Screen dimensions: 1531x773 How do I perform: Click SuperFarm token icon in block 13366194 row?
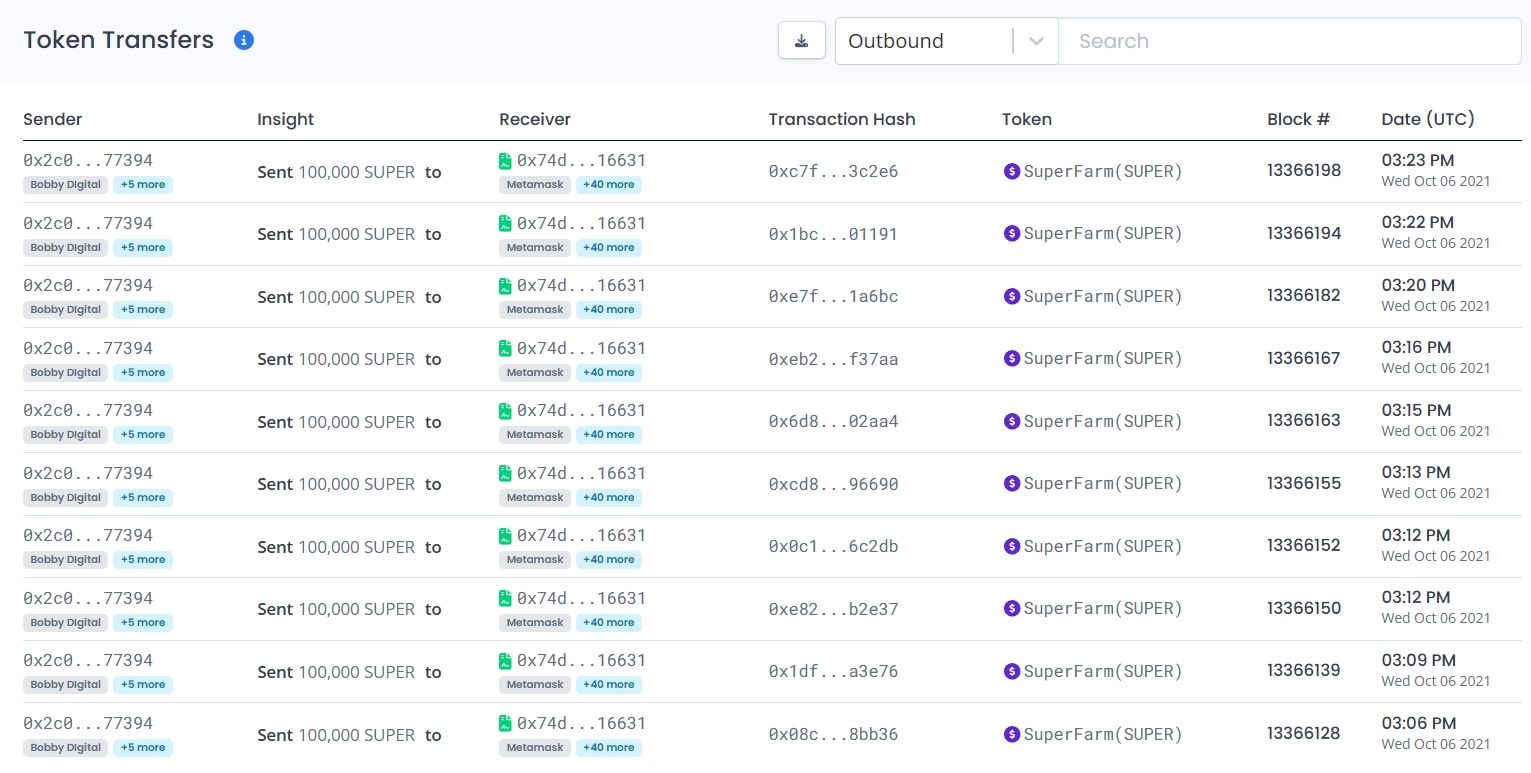click(1011, 234)
